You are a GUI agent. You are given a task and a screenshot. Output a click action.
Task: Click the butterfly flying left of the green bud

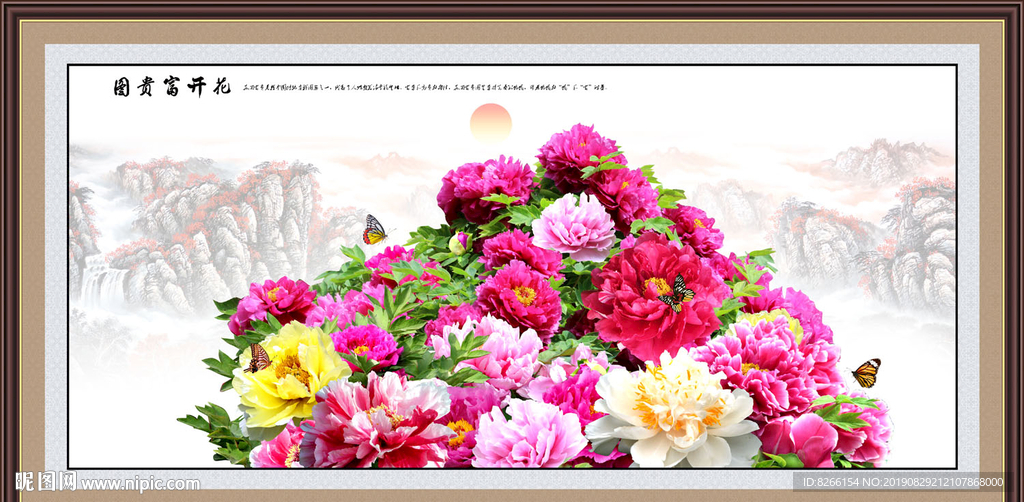click(x=376, y=230)
